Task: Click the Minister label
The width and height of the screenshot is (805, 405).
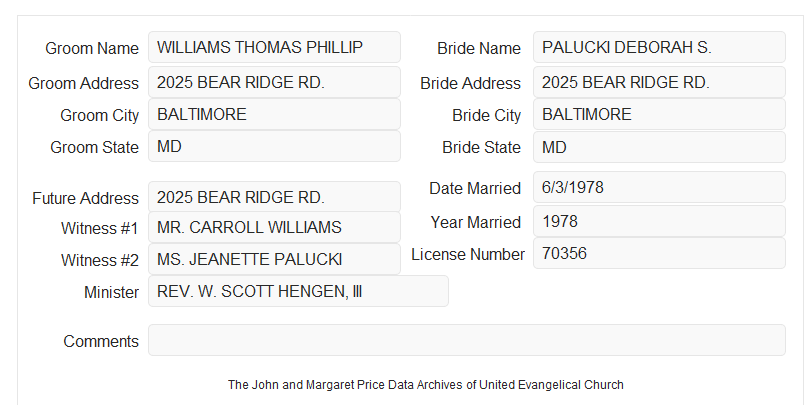Action: click(x=111, y=292)
